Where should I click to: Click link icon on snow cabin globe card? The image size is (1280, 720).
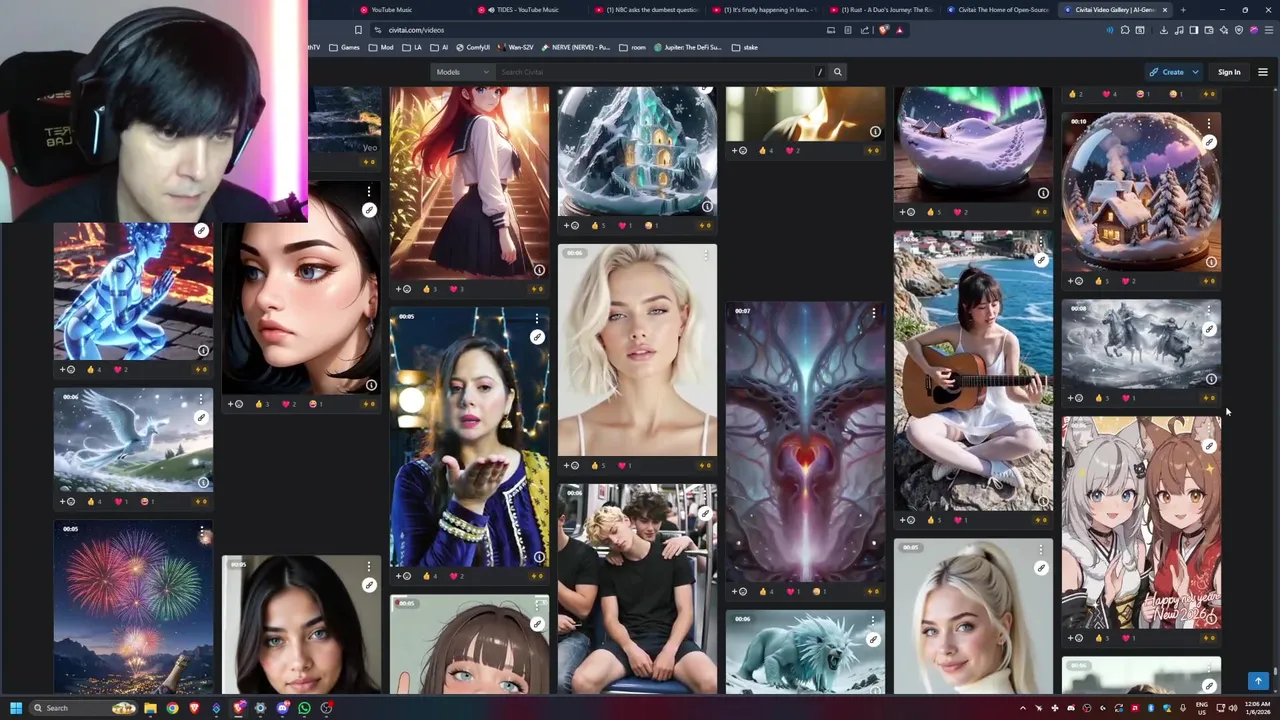[1209, 143]
